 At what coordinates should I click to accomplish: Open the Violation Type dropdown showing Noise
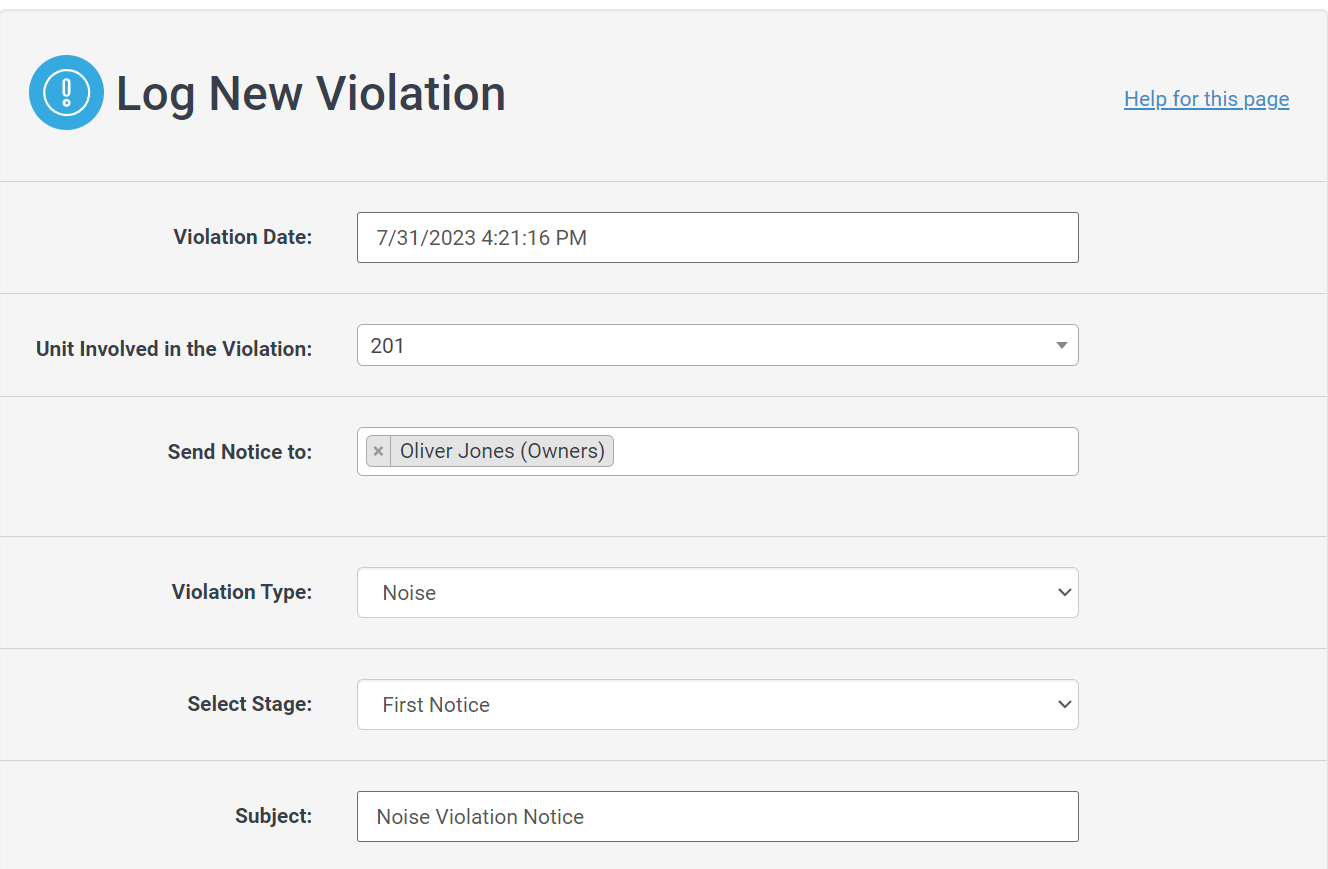tap(717, 593)
